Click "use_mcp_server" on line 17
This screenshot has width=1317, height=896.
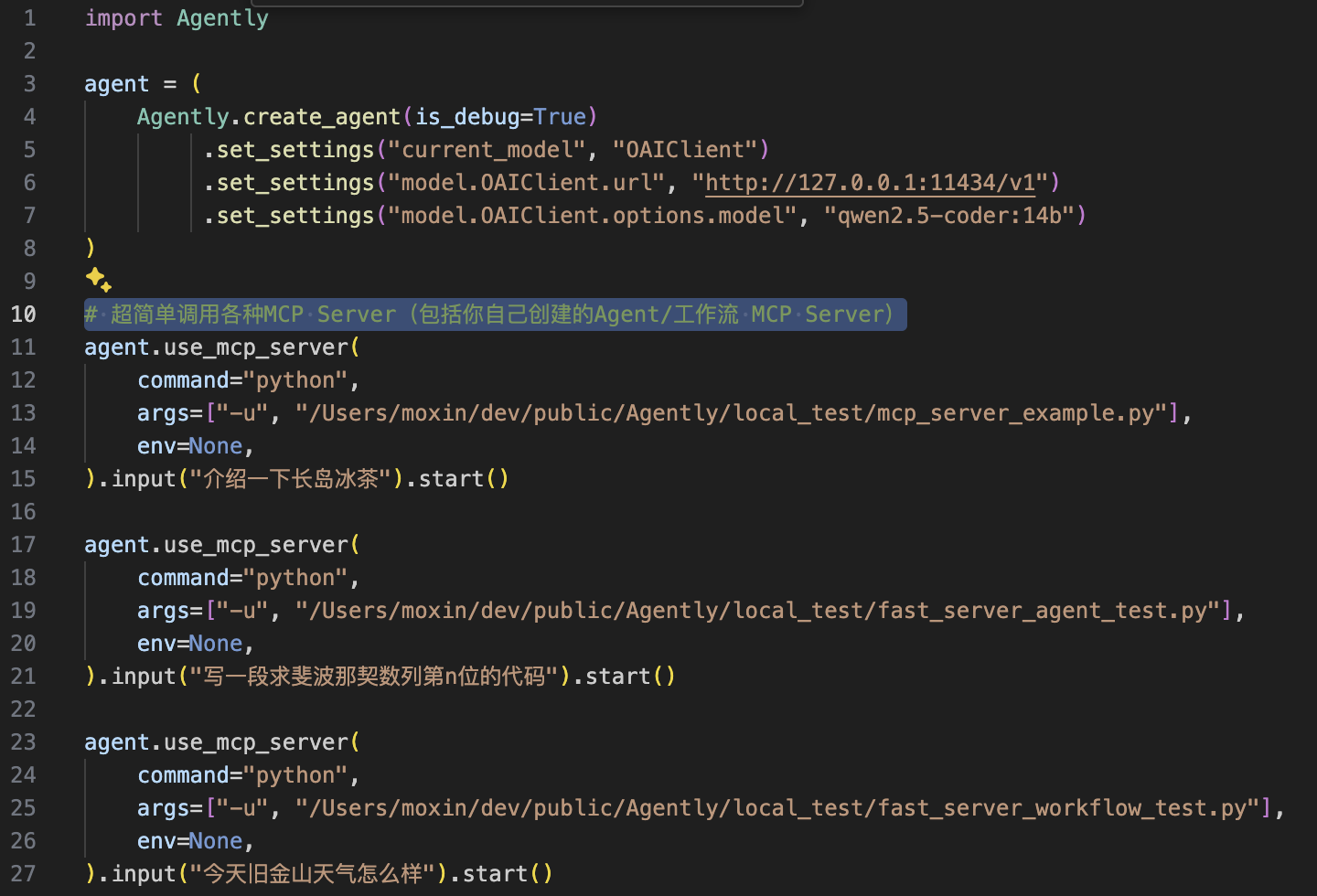point(256,545)
